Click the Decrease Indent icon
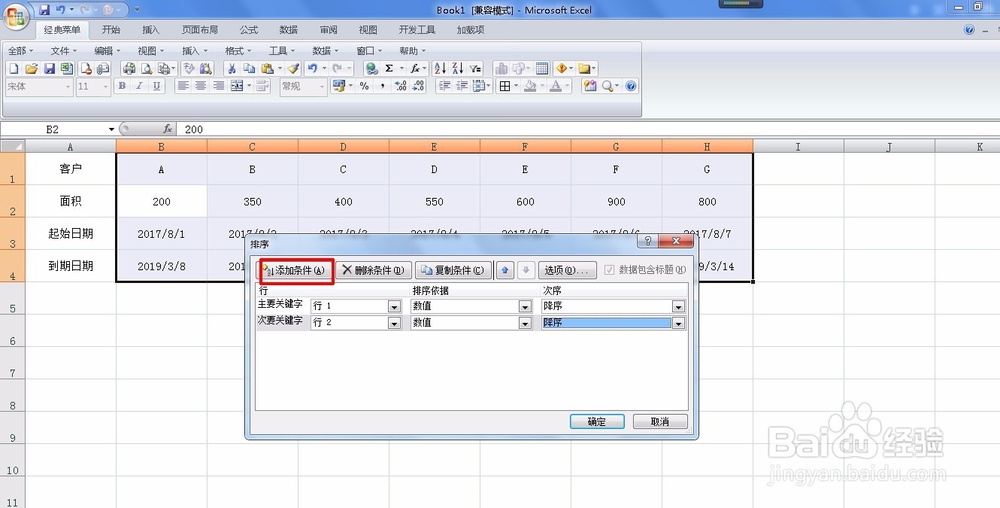This screenshot has width=1000, height=508. (445, 86)
